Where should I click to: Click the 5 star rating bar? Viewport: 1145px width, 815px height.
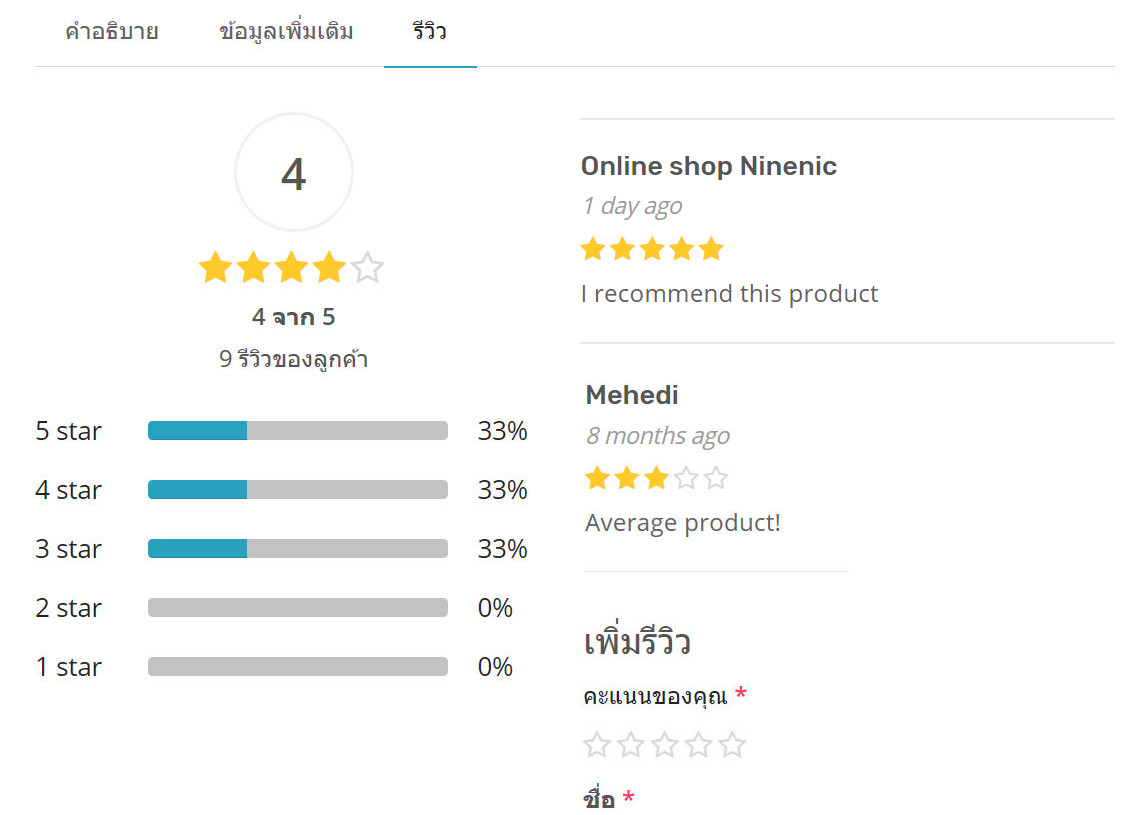[298, 431]
